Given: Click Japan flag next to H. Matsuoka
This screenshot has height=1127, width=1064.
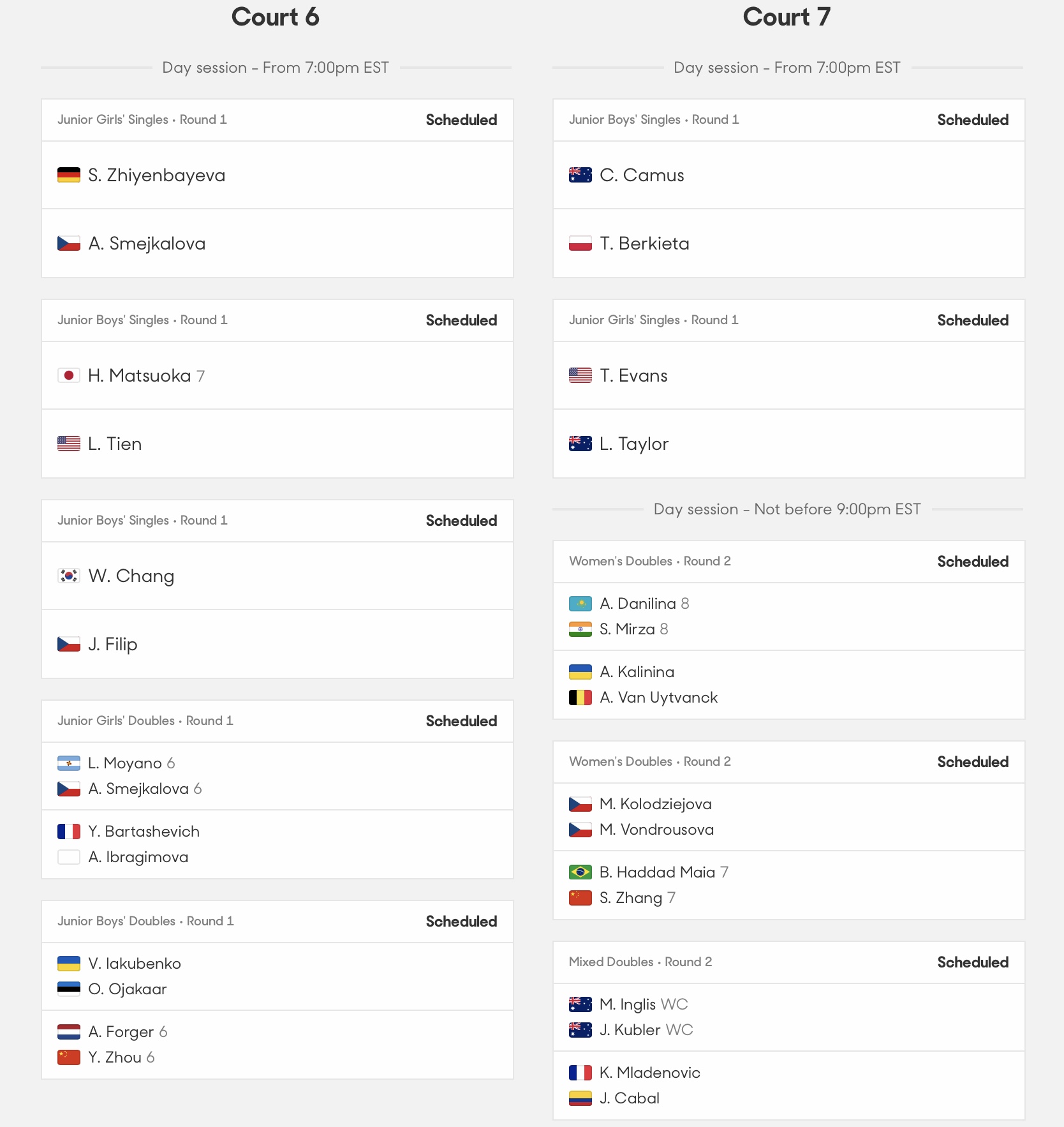Looking at the screenshot, I should coord(69,375).
